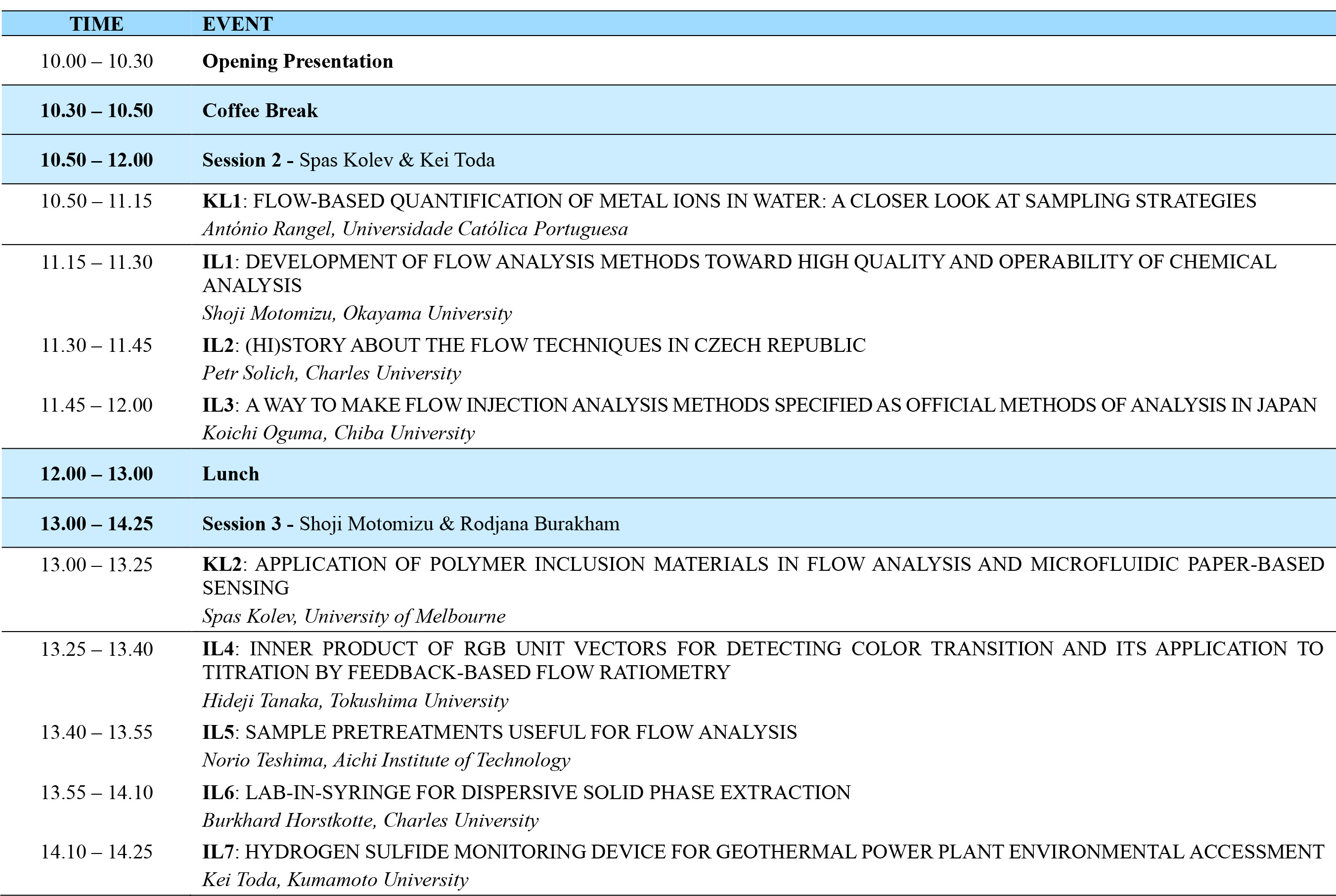Select IL3 official methods in Japan title

click(x=758, y=405)
